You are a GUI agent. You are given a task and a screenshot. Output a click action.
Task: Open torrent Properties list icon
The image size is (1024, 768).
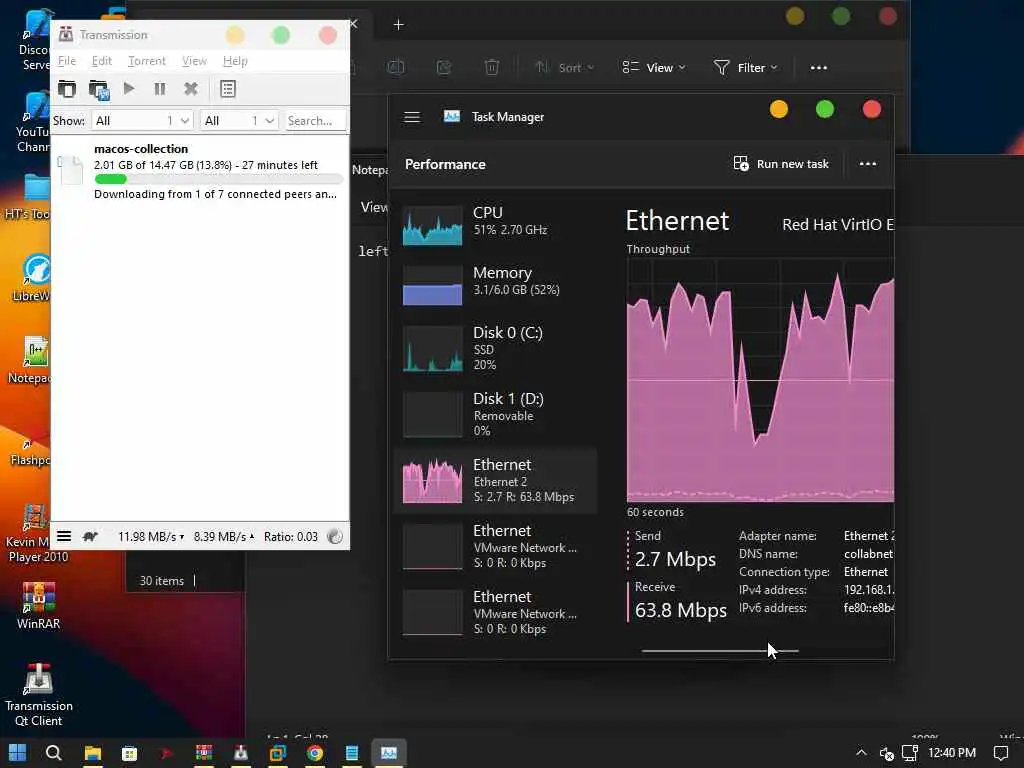point(228,89)
